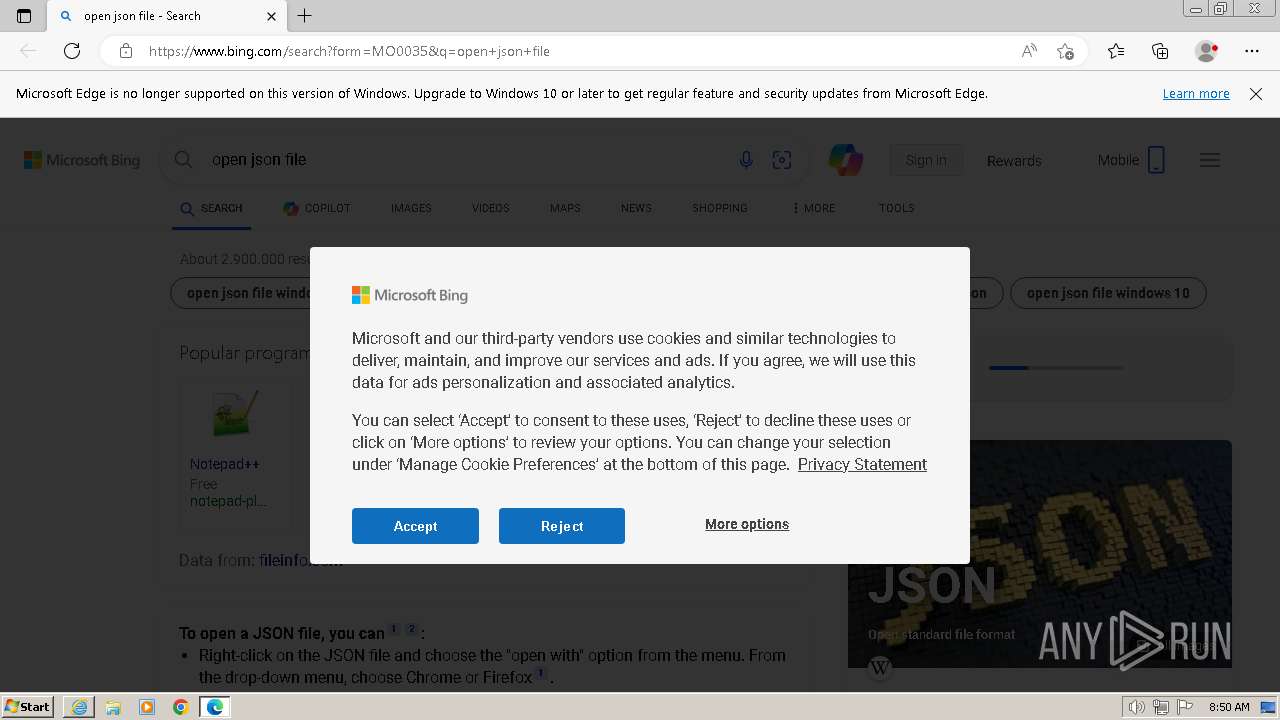The height and width of the screenshot is (720, 1280).
Task: Click the Sign in button
Action: click(x=926, y=160)
